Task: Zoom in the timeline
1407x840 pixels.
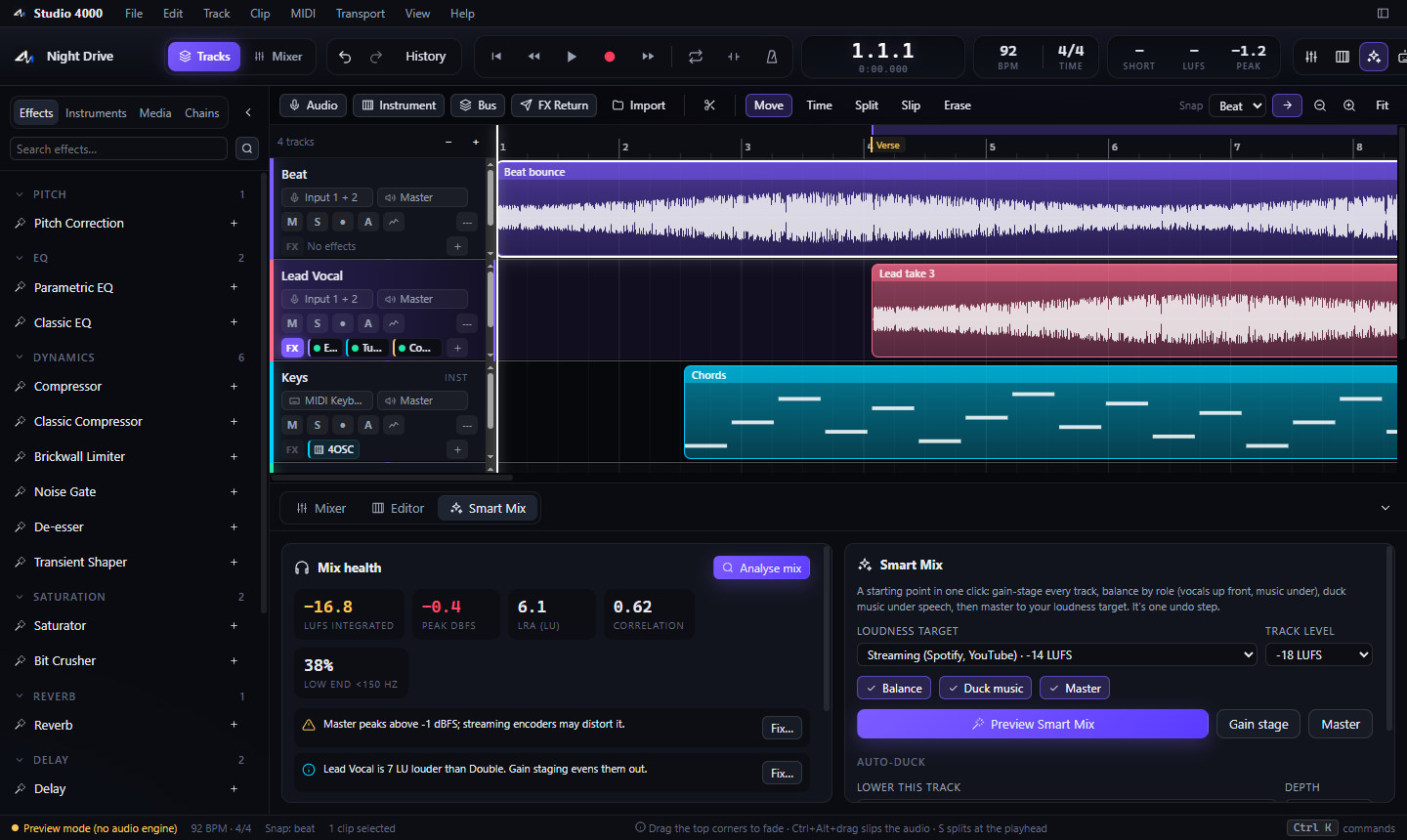Action: pyautogui.click(x=1349, y=105)
